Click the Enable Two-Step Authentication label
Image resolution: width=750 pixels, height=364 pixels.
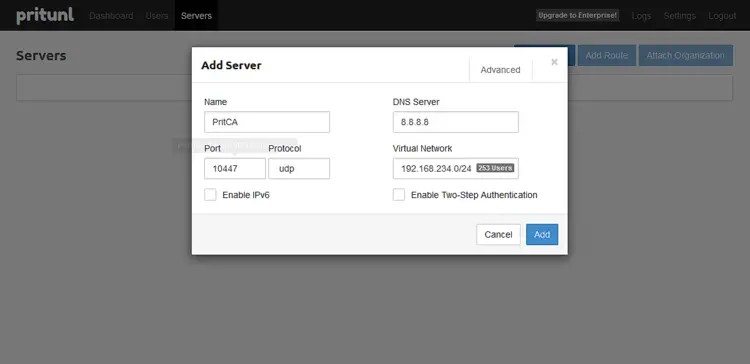[x=474, y=195]
